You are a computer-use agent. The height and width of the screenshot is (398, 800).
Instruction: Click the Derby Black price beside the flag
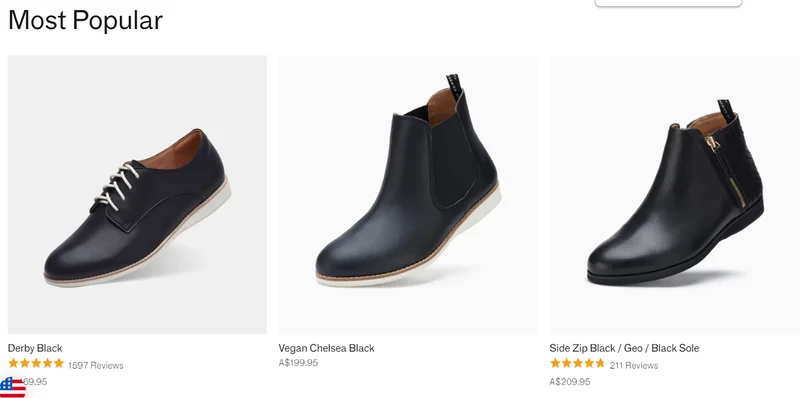(x=36, y=382)
